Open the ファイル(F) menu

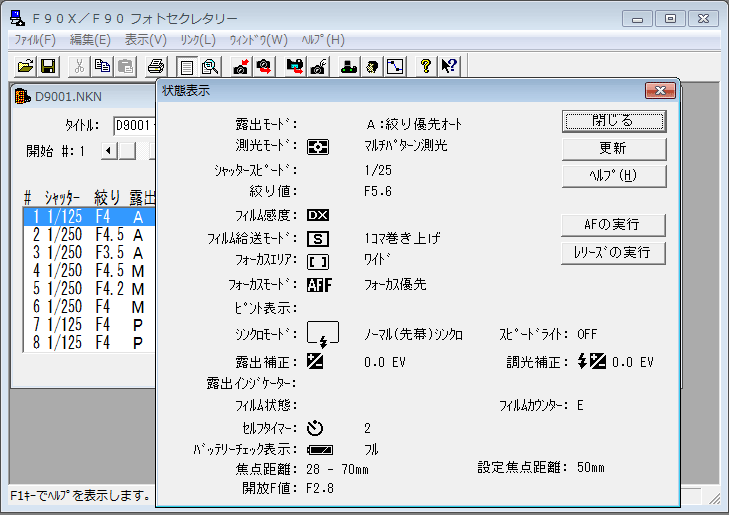(35, 40)
